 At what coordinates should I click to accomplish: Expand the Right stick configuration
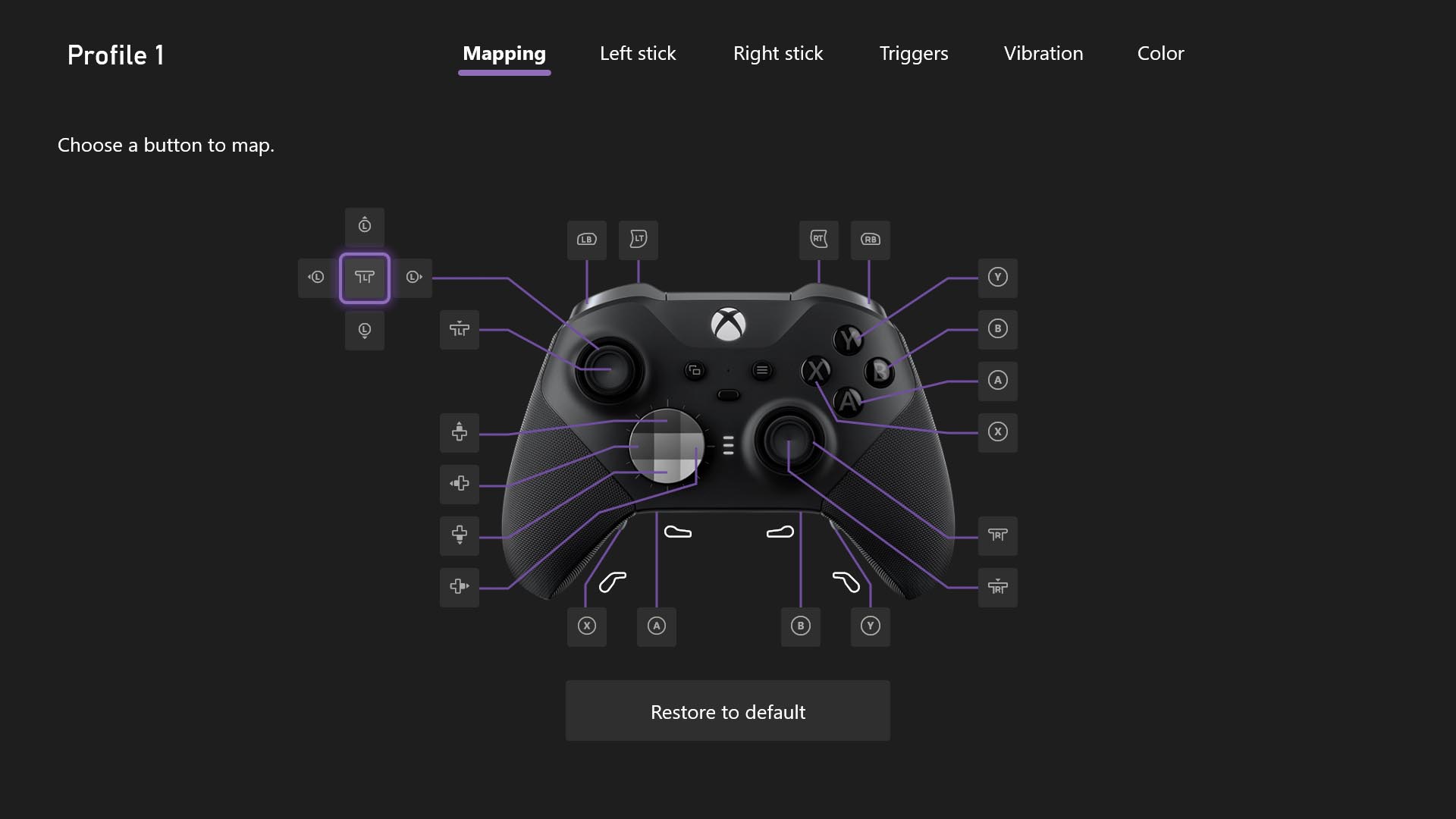click(x=778, y=53)
